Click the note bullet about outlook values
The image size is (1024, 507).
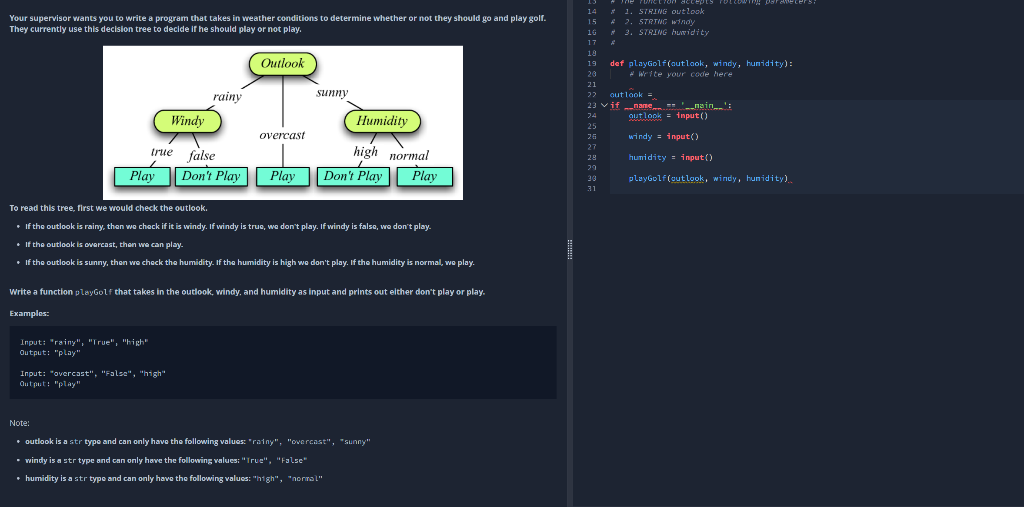[198, 442]
